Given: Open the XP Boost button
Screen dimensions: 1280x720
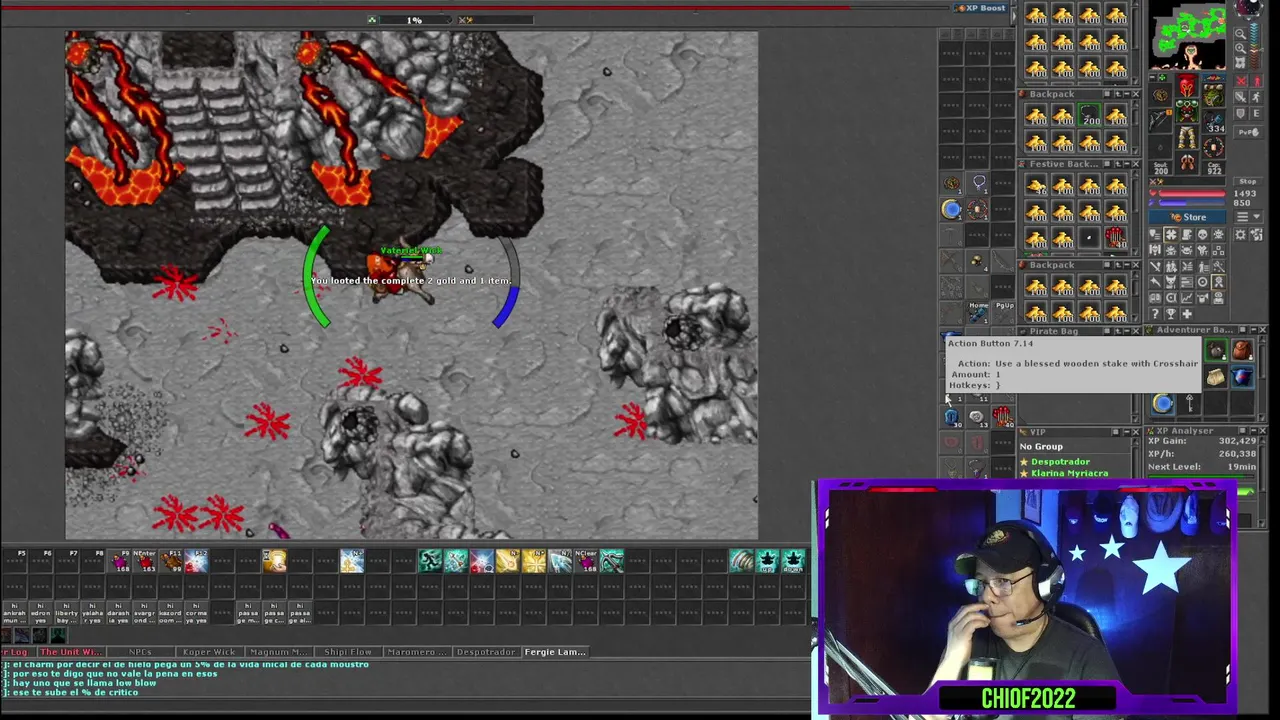Looking at the screenshot, I should [984, 8].
